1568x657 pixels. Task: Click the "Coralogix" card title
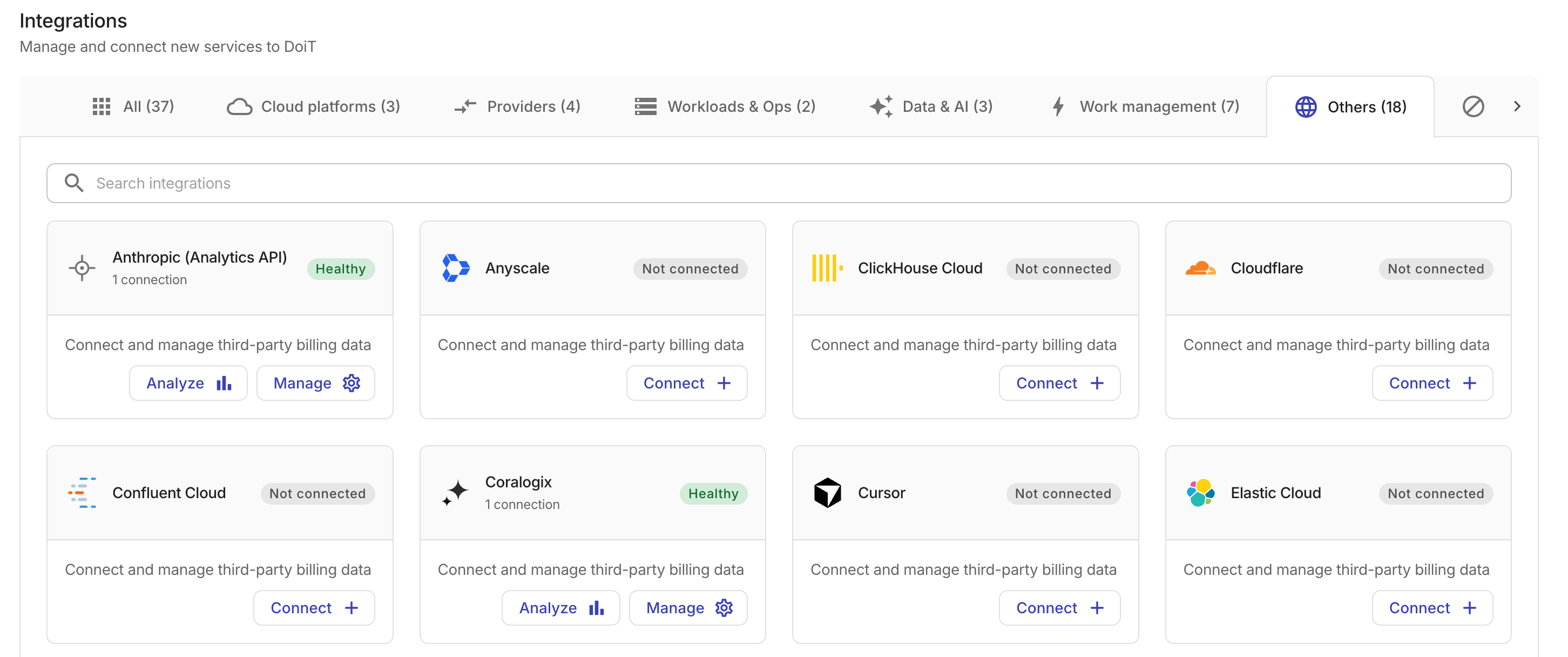click(518, 481)
